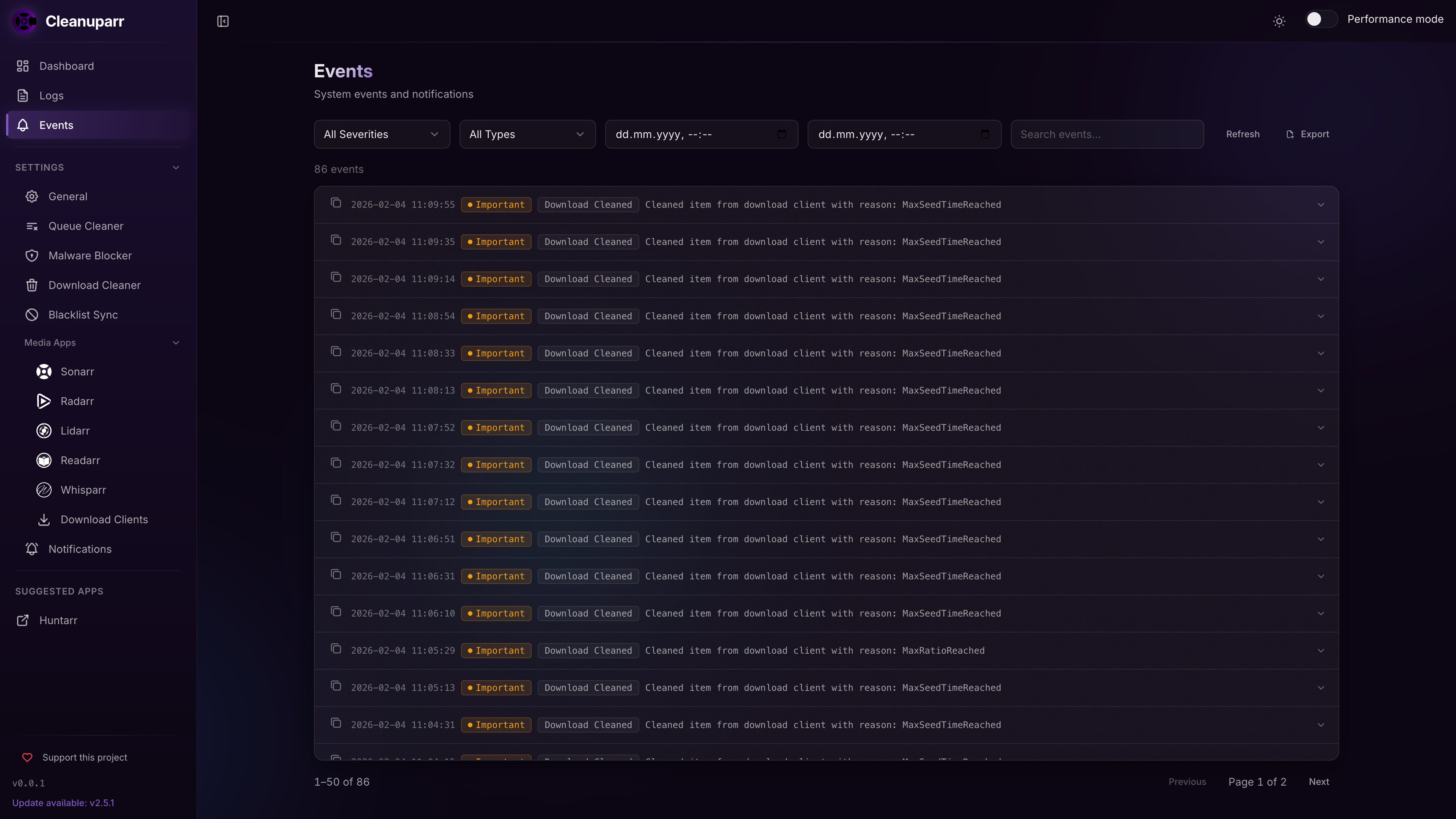This screenshot has height=819, width=1456.
Task: Copy the 11:07:52 event
Action: click(336, 425)
